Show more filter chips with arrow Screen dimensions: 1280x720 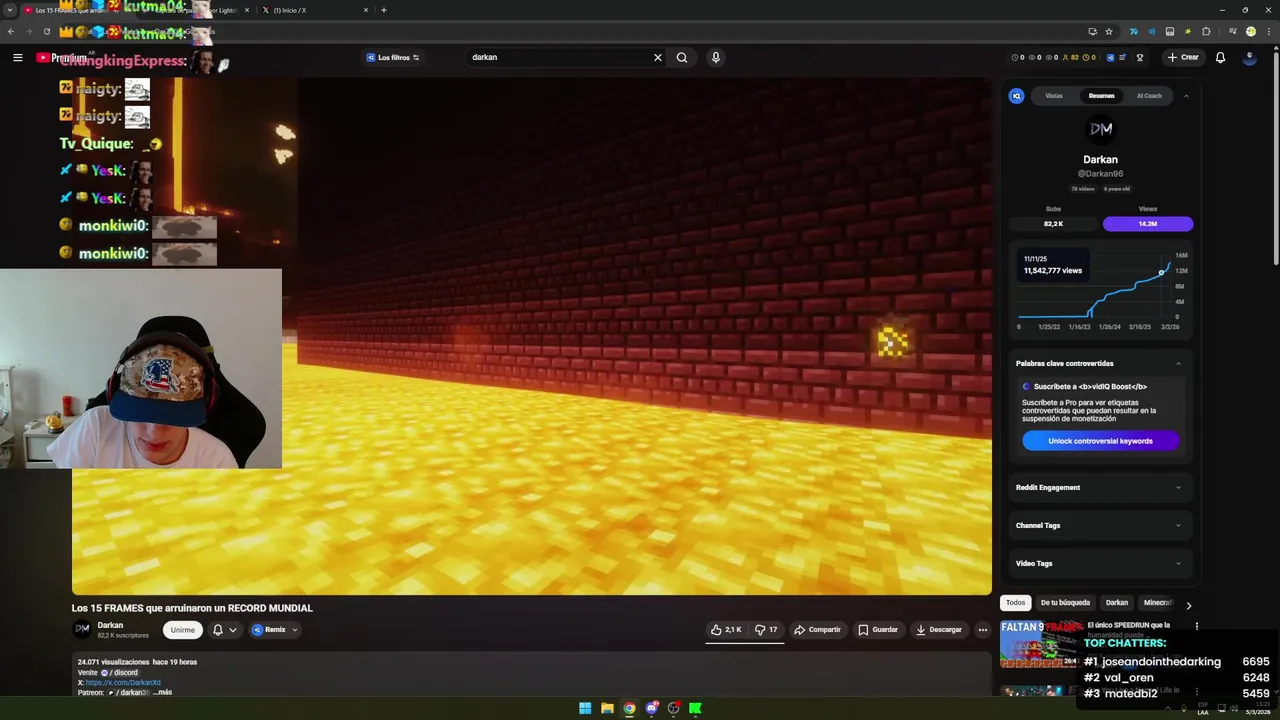pos(1188,605)
